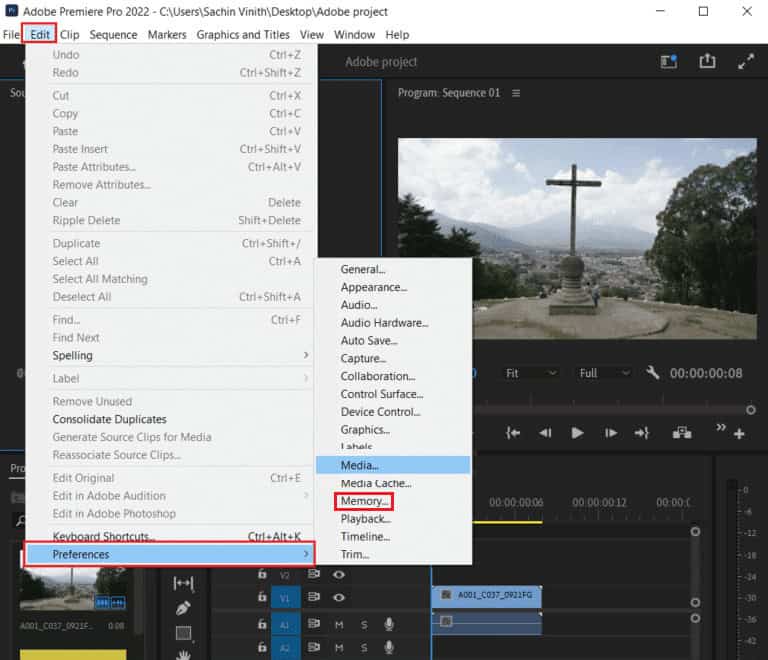
Task: Open the Button Editor plus icon
Action: click(x=739, y=434)
